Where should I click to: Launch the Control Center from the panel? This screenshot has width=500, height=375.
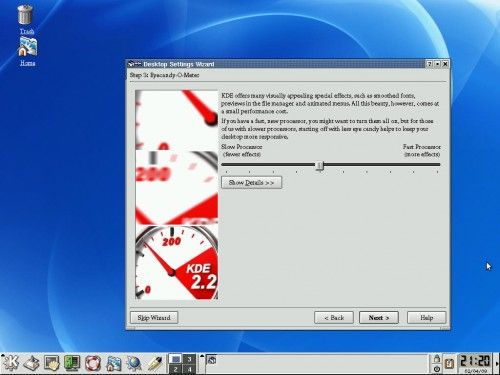[x=72, y=363]
